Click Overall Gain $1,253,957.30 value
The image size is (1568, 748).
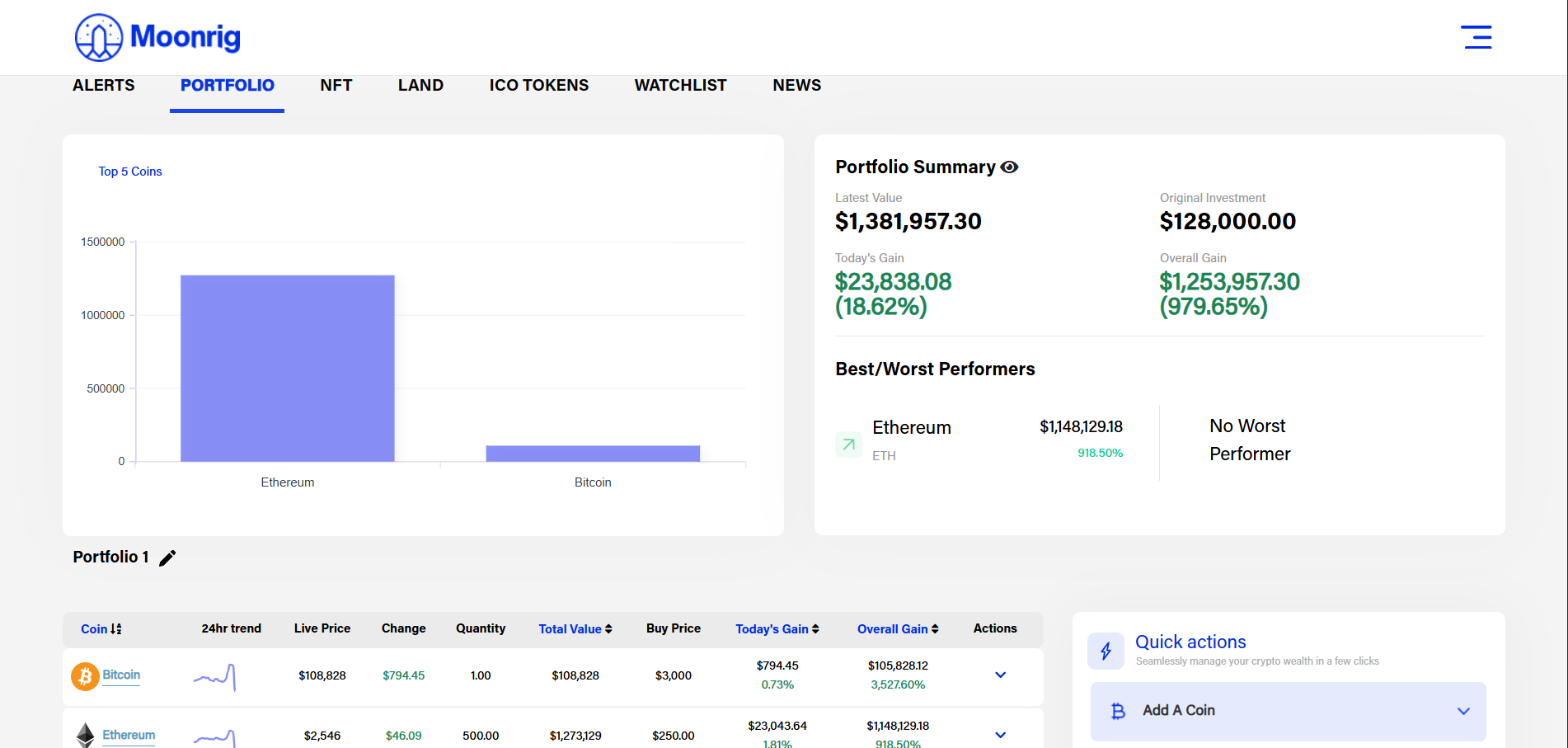(1229, 294)
